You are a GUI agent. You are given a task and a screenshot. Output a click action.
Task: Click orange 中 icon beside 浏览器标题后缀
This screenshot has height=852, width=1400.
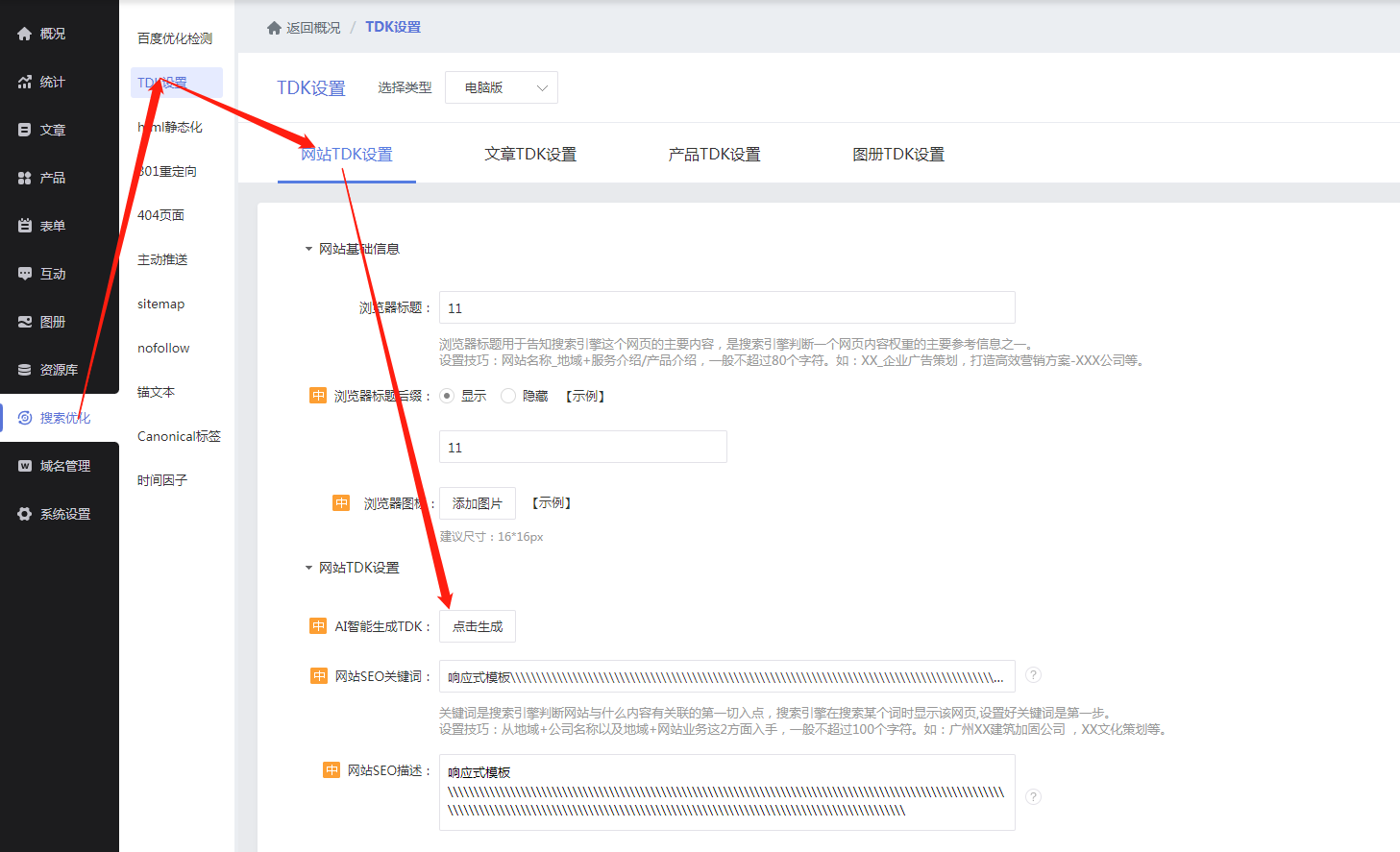pos(318,396)
